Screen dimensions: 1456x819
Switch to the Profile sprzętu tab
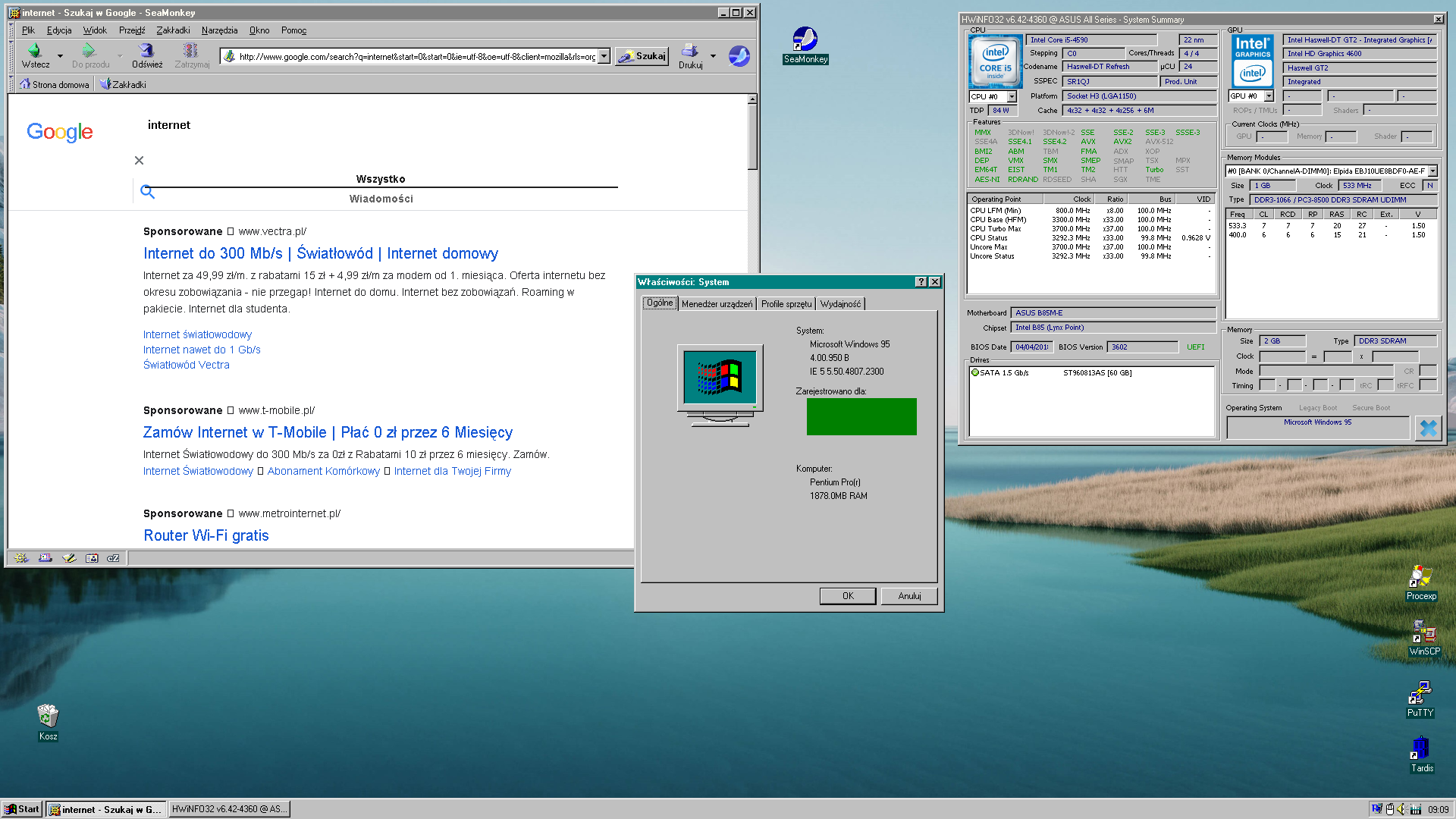coord(786,304)
